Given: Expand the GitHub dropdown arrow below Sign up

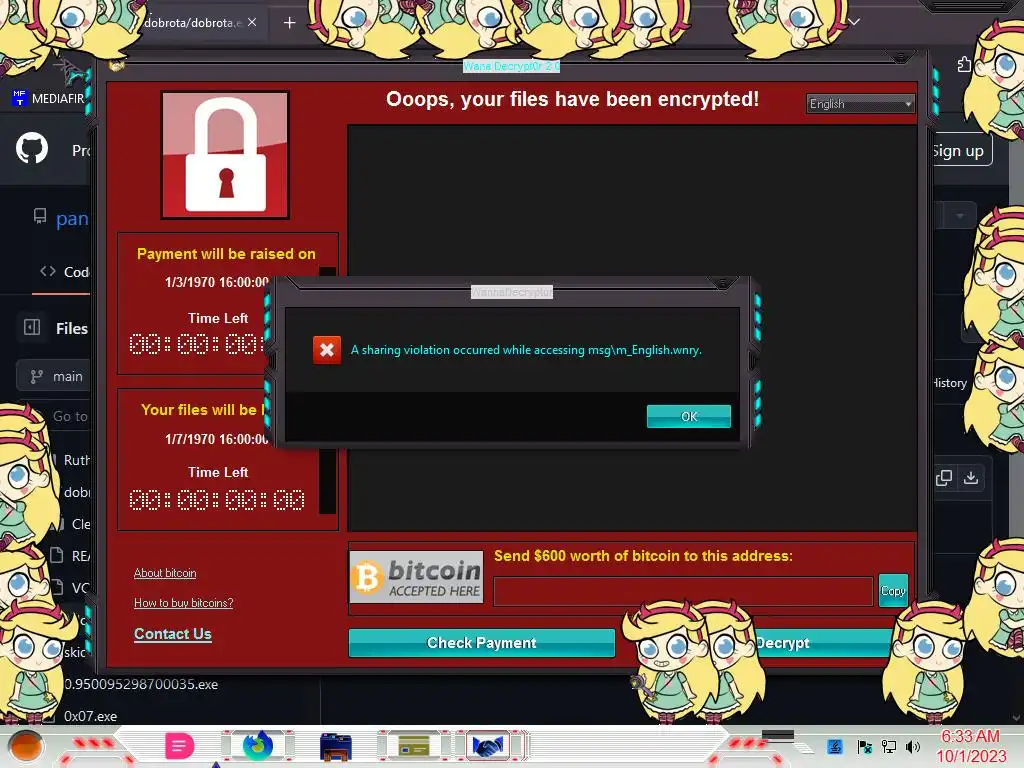Looking at the screenshot, I should point(960,216).
